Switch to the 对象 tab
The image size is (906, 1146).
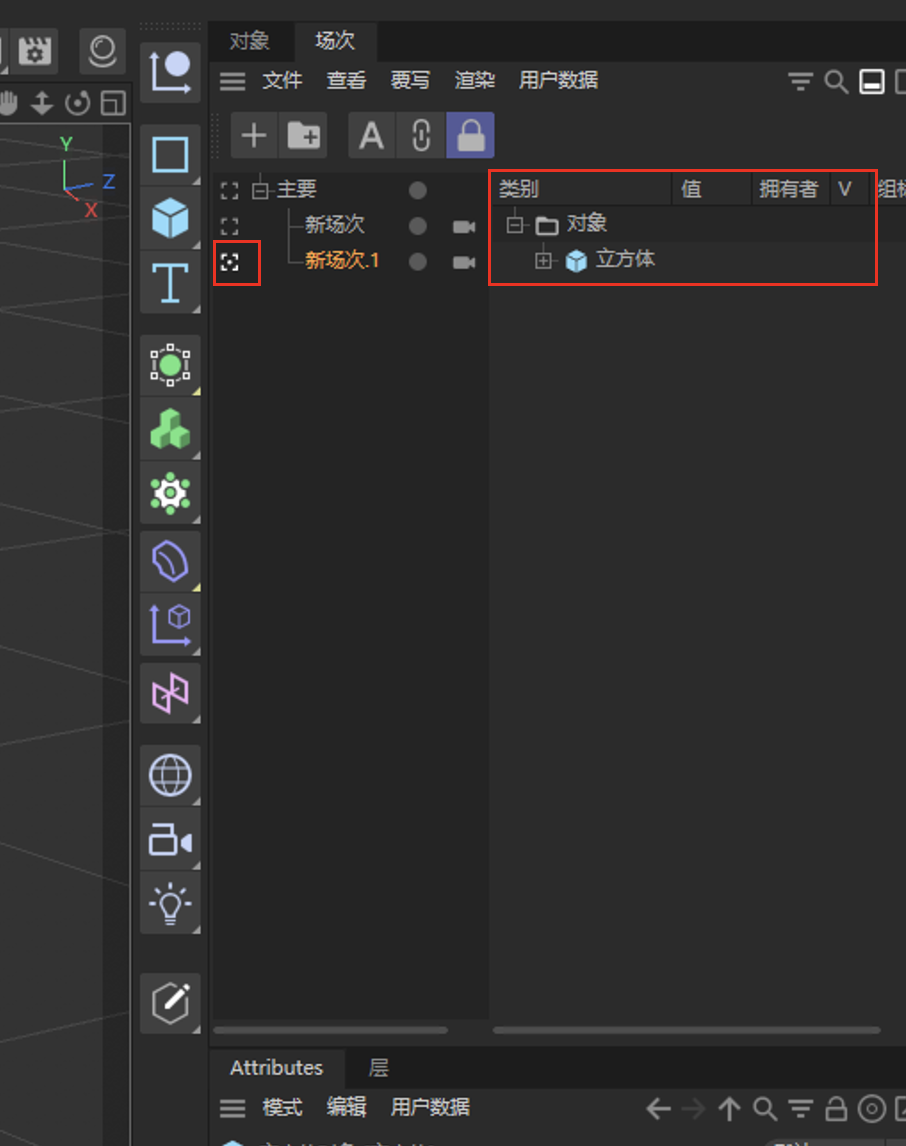[250, 41]
